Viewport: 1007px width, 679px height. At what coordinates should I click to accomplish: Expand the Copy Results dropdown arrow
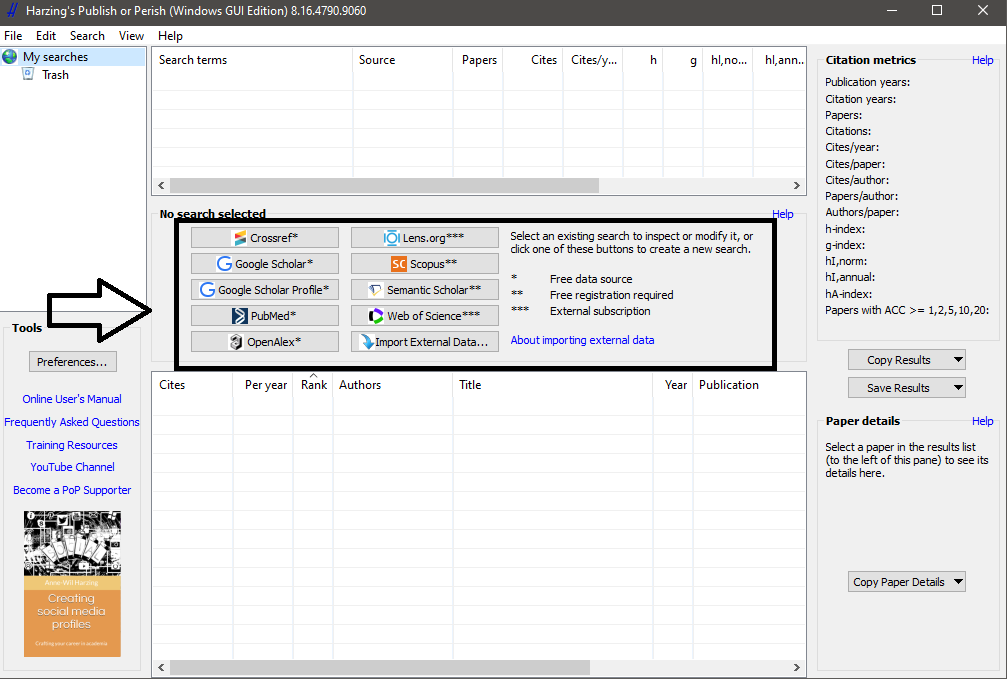pos(958,360)
